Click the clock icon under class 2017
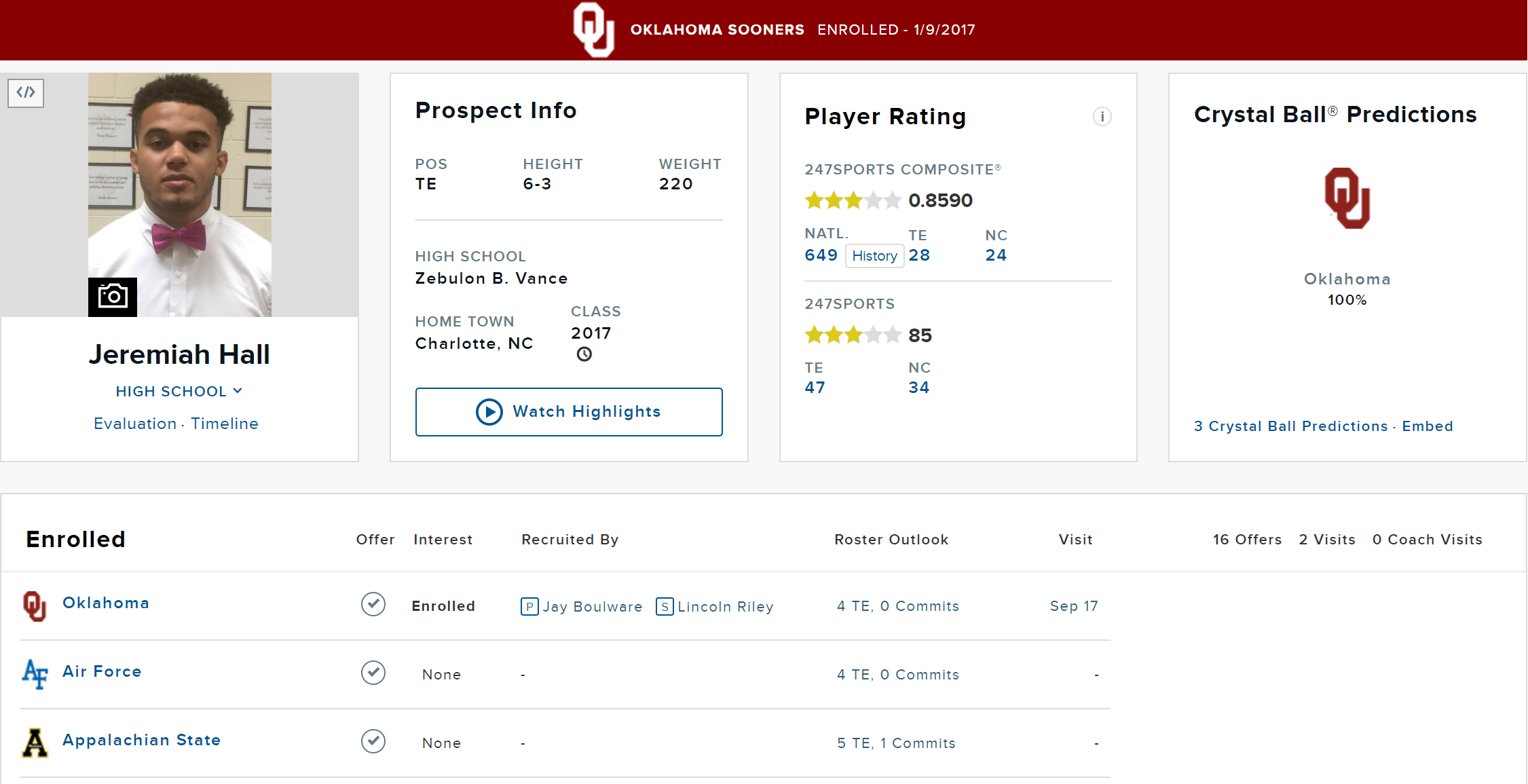The width and height of the screenshot is (1528, 784). click(584, 354)
